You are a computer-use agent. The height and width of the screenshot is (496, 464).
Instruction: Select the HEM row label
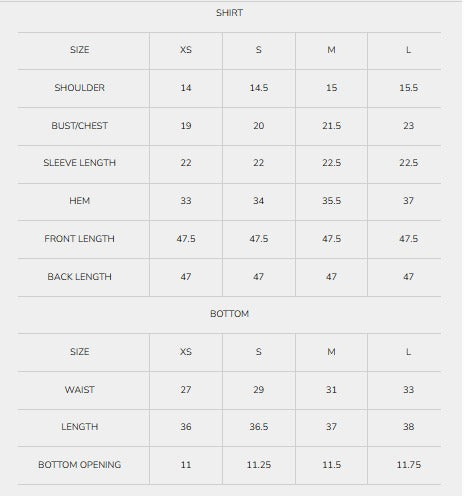80,201
